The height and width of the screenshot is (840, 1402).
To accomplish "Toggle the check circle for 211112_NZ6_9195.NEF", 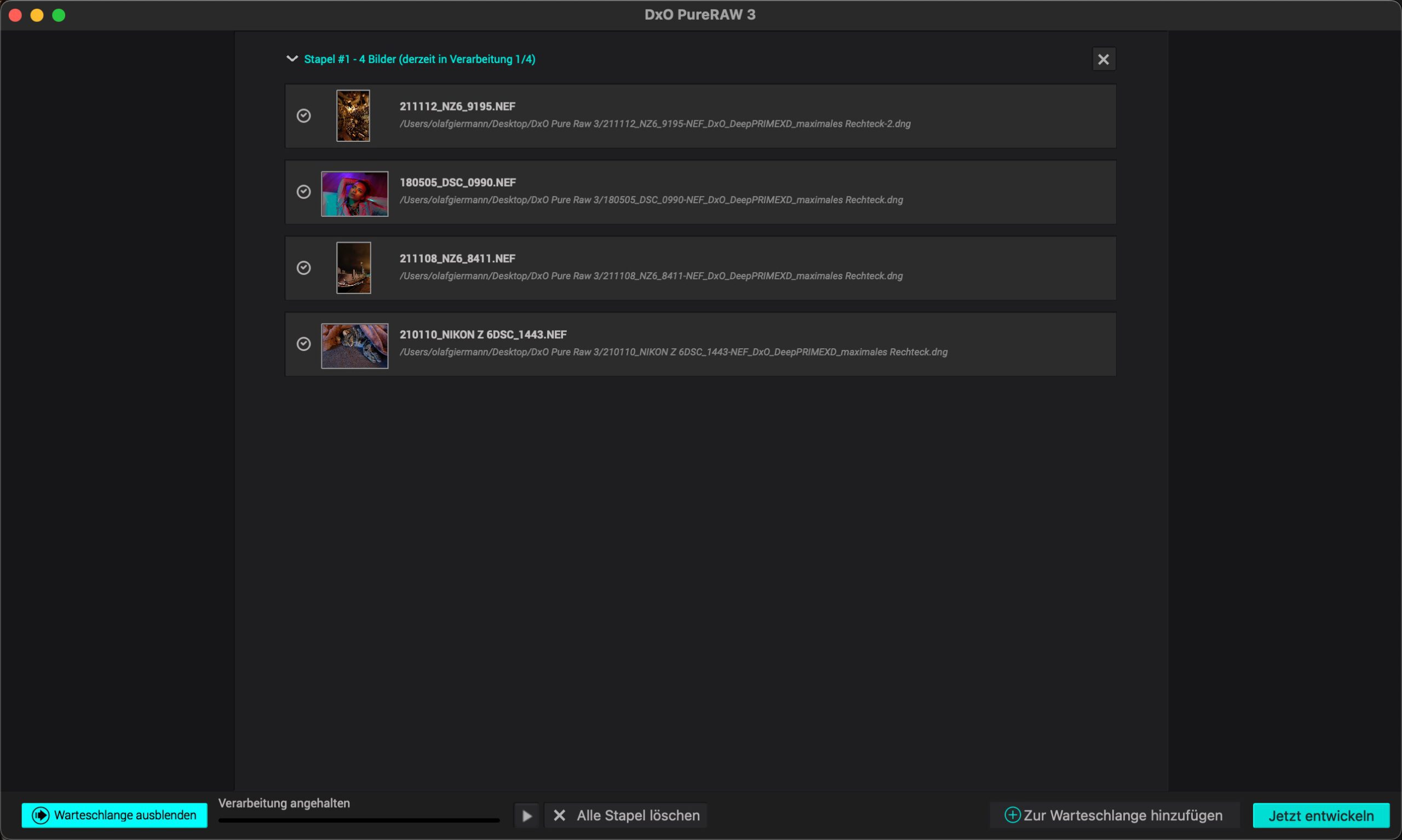I will pyautogui.click(x=304, y=116).
